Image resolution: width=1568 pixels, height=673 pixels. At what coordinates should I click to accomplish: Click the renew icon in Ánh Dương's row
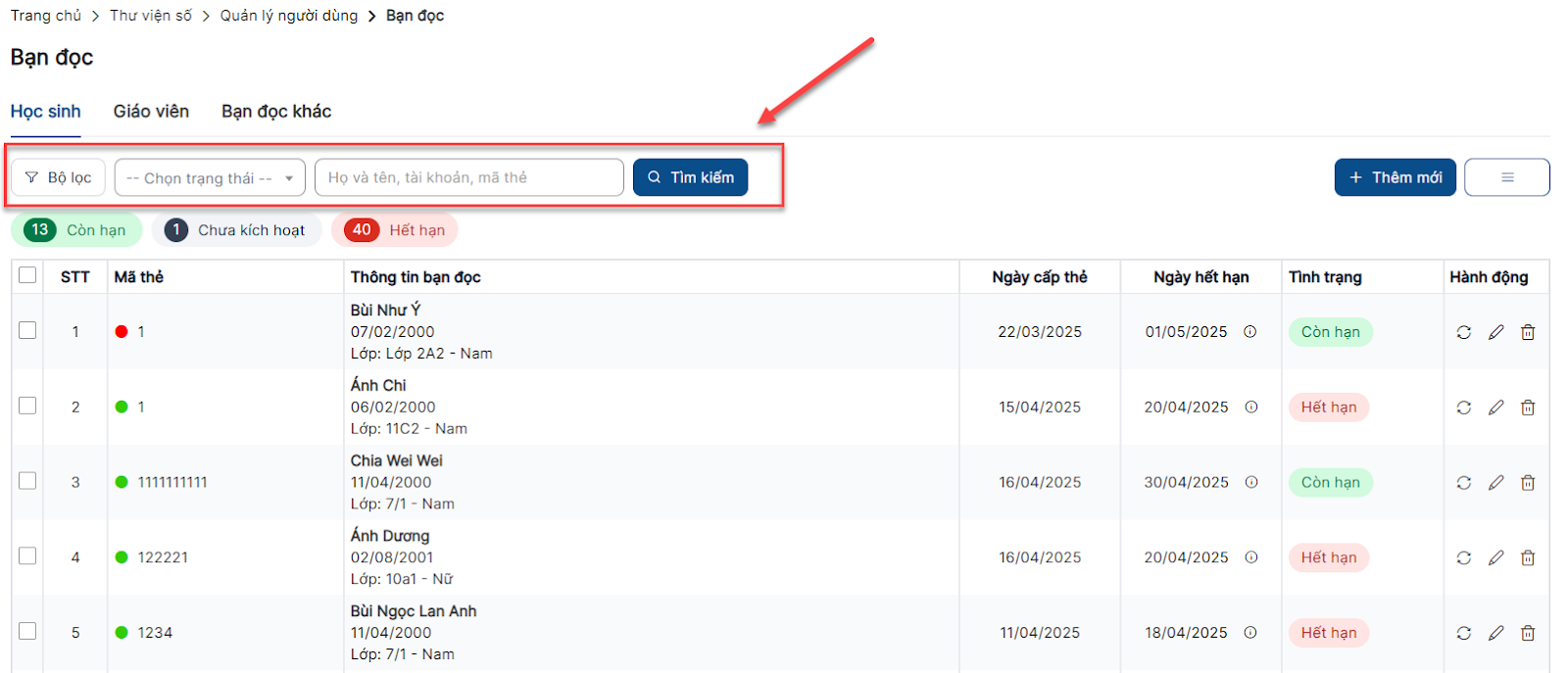point(1463,557)
